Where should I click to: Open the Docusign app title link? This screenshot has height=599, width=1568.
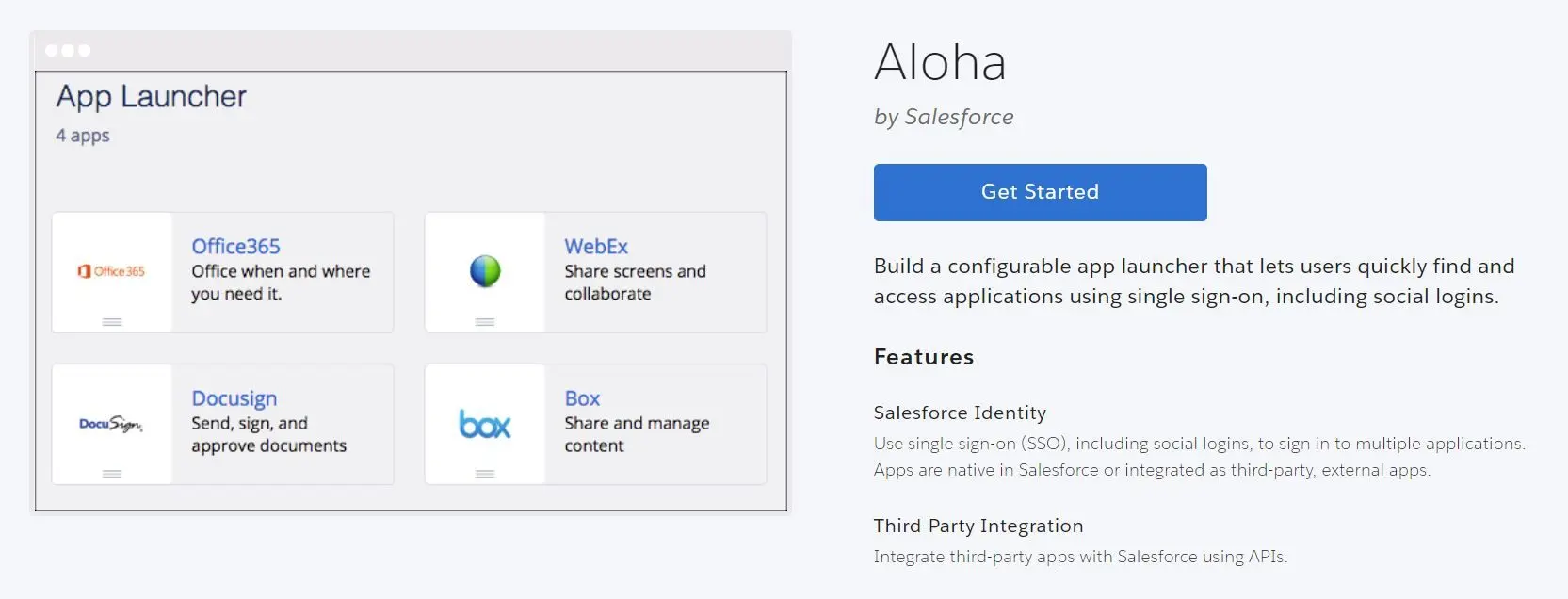point(234,399)
